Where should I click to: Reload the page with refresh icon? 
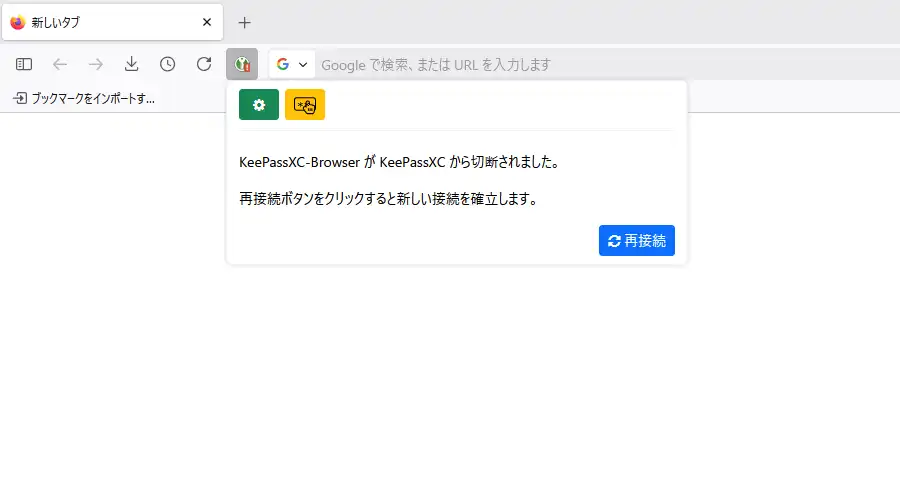click(x=204, y=64)
